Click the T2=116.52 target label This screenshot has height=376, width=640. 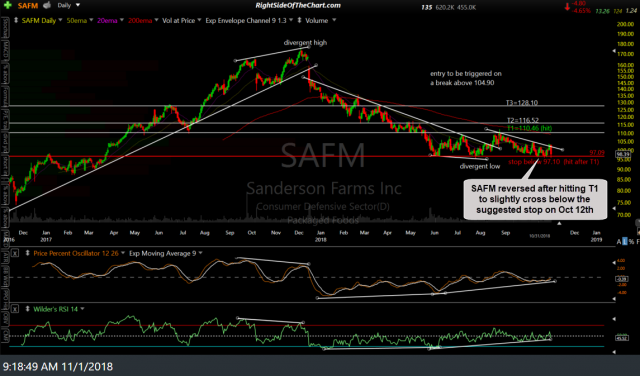point(523,120)
